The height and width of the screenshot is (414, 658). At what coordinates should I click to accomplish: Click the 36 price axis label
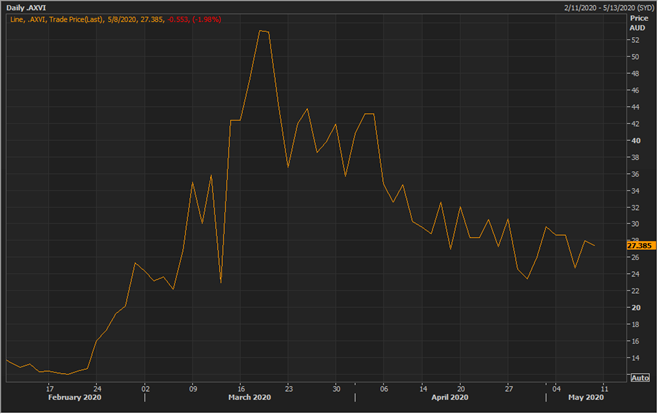point(635,174)
